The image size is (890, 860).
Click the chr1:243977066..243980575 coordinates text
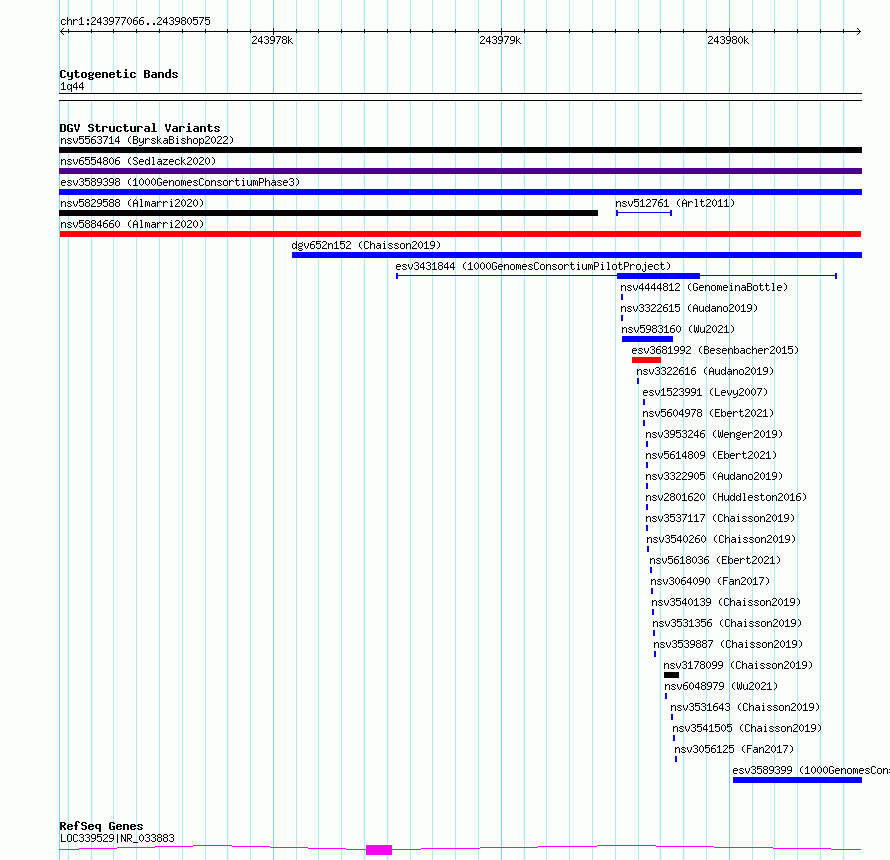pos(136,21)
